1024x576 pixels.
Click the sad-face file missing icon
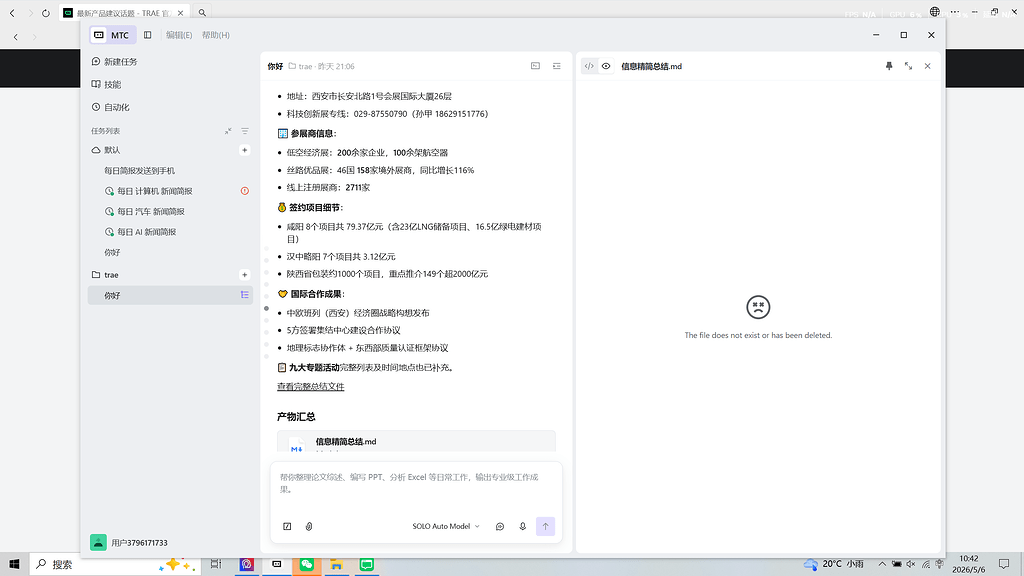[758, 307]
